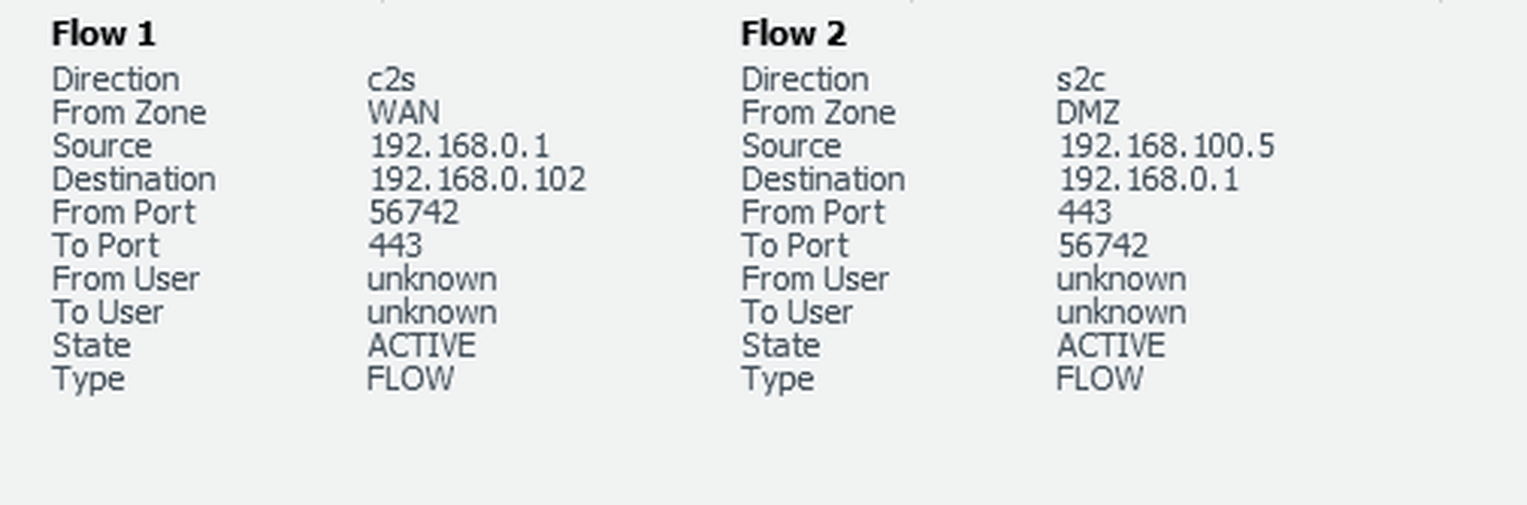The width and height of the screenshot is (1527, 505).
Task: Click Flow 2 To User unknown value
Action: (x=1121, y=312)
